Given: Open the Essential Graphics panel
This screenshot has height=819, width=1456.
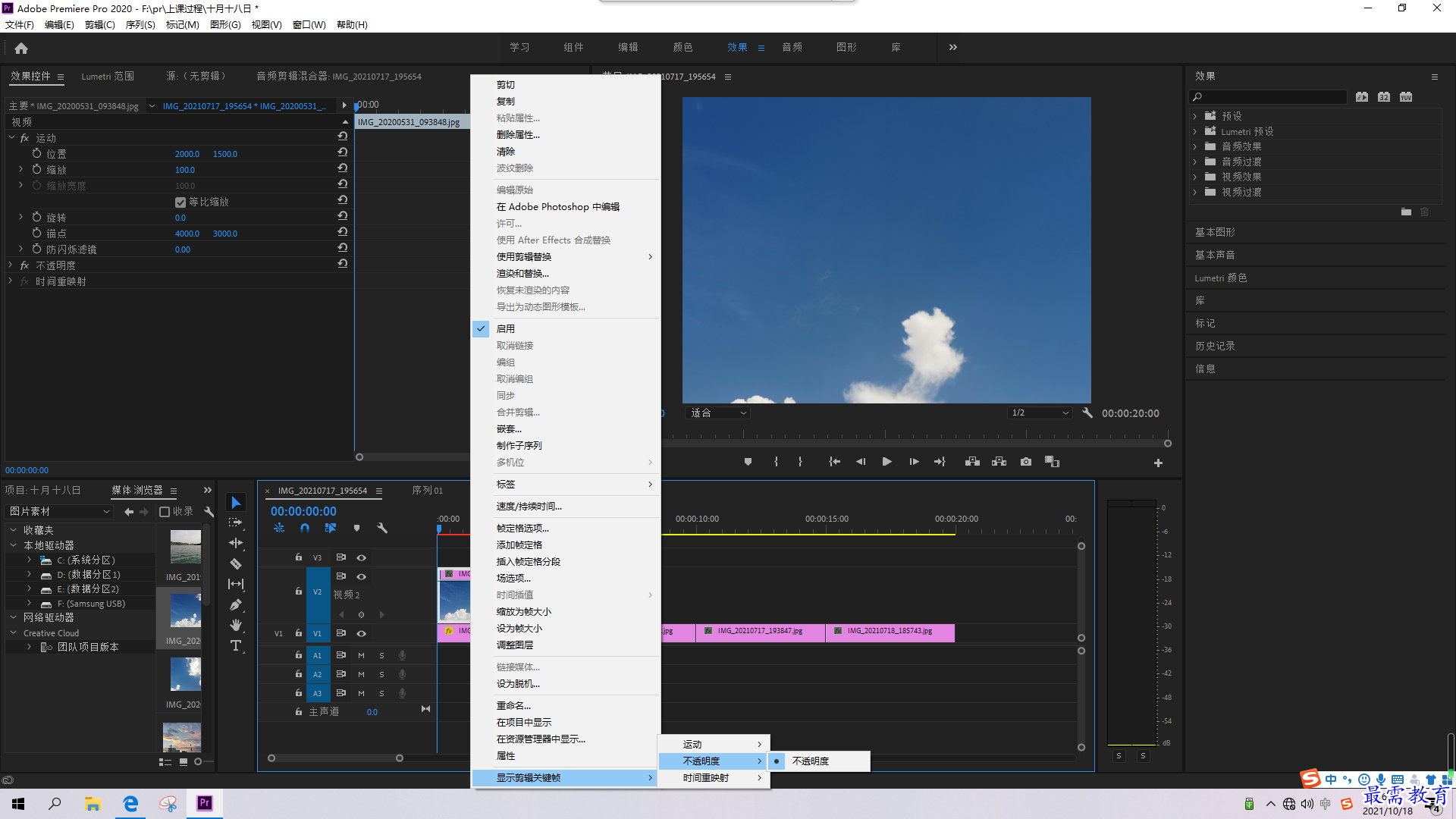Looking at the screenshot, I should pos(1215,232).
